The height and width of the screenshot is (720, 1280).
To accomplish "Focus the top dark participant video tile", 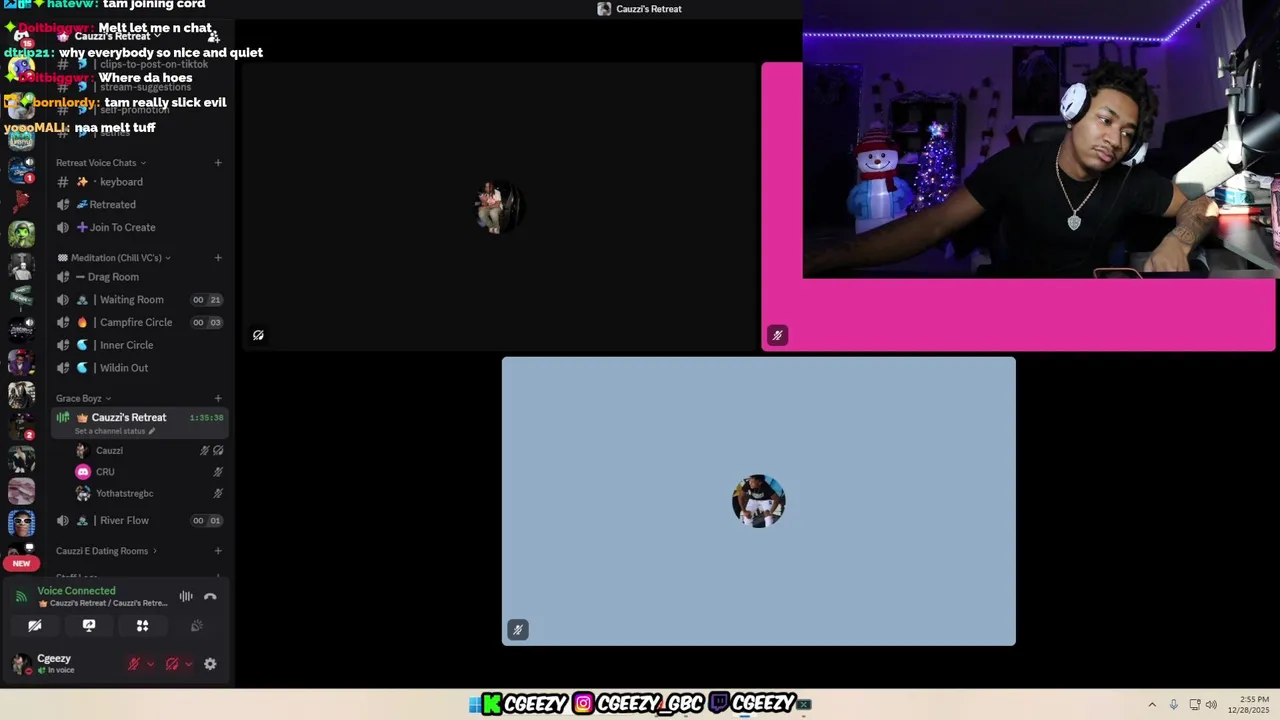I will coord(498,207).
